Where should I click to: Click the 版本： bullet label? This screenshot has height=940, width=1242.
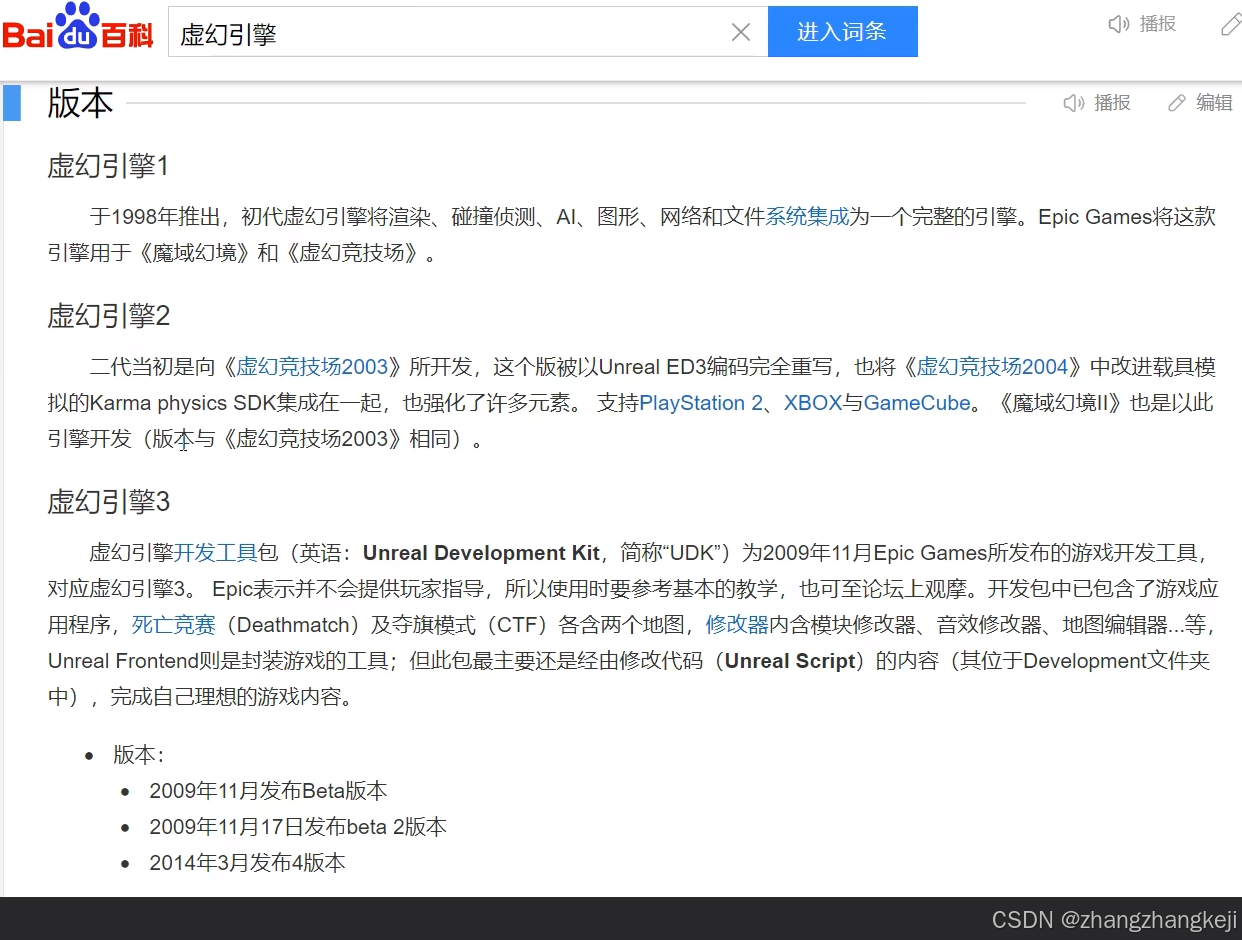point(139,755)
